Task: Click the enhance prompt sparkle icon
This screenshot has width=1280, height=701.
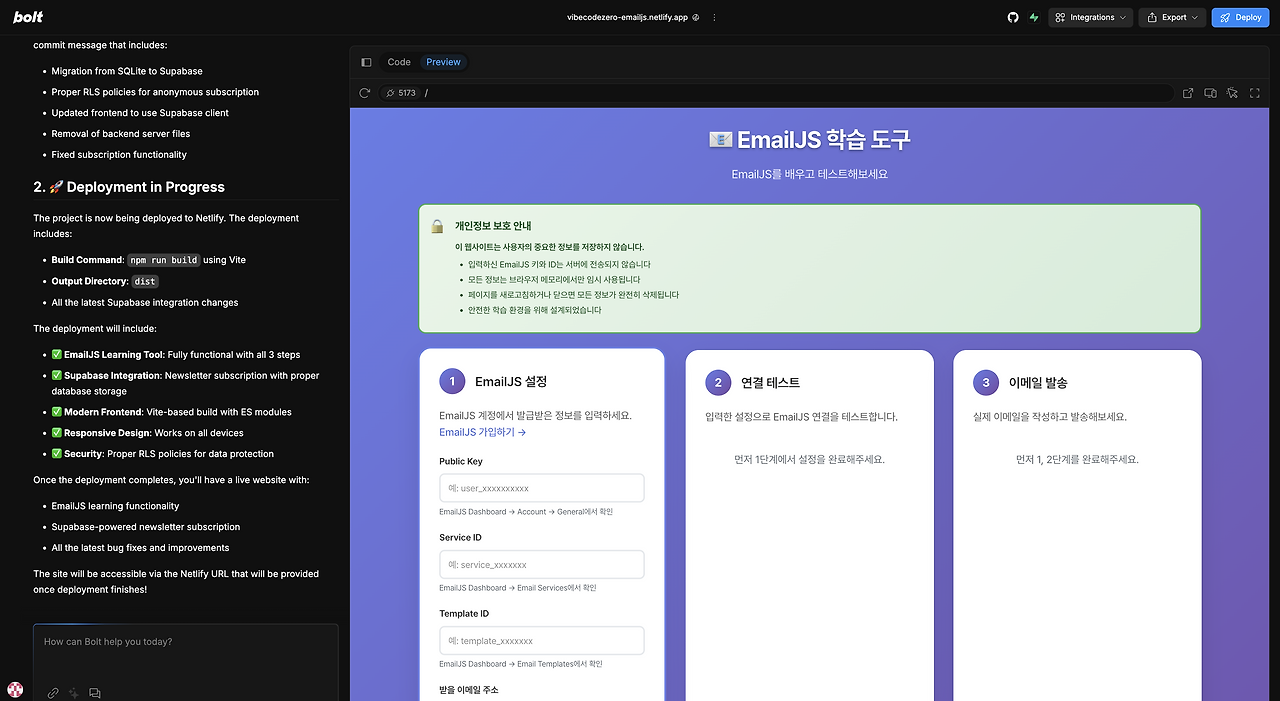Action: (x=74, y=693)
